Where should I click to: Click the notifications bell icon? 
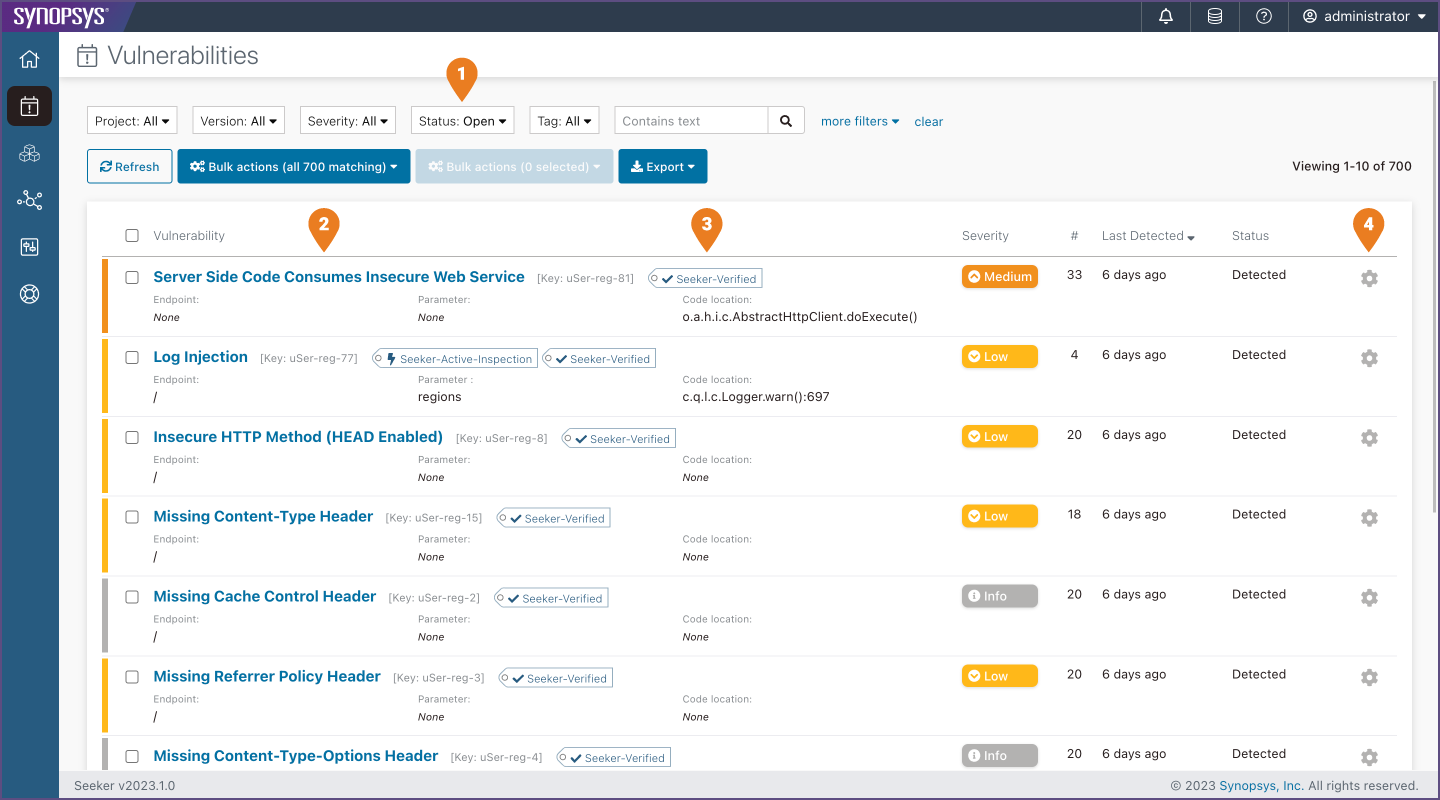click(1166, 16)
